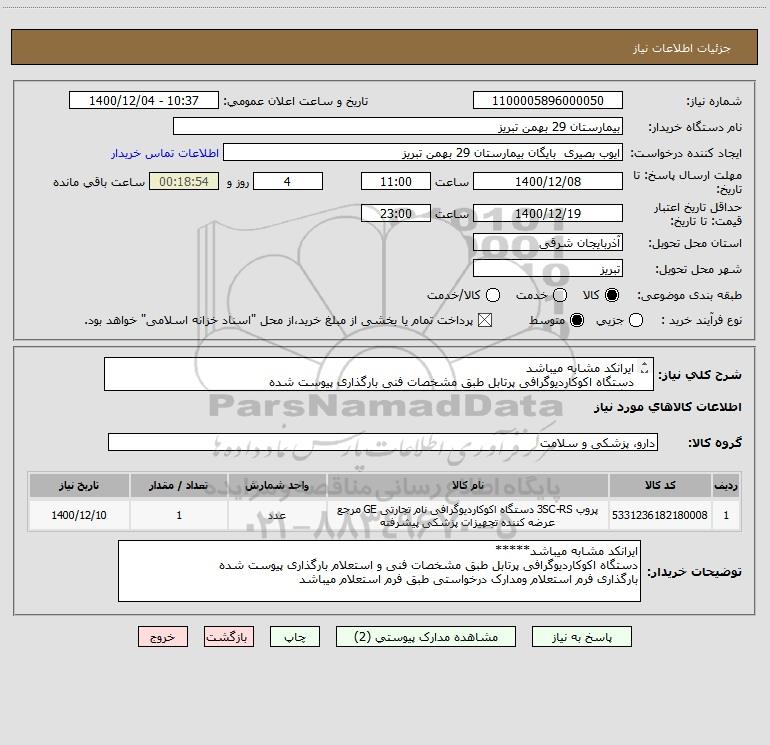The width and height of the screenshot is (770, 745).
Task: Click the گروه کالا label
Action: tap(715, 442)
